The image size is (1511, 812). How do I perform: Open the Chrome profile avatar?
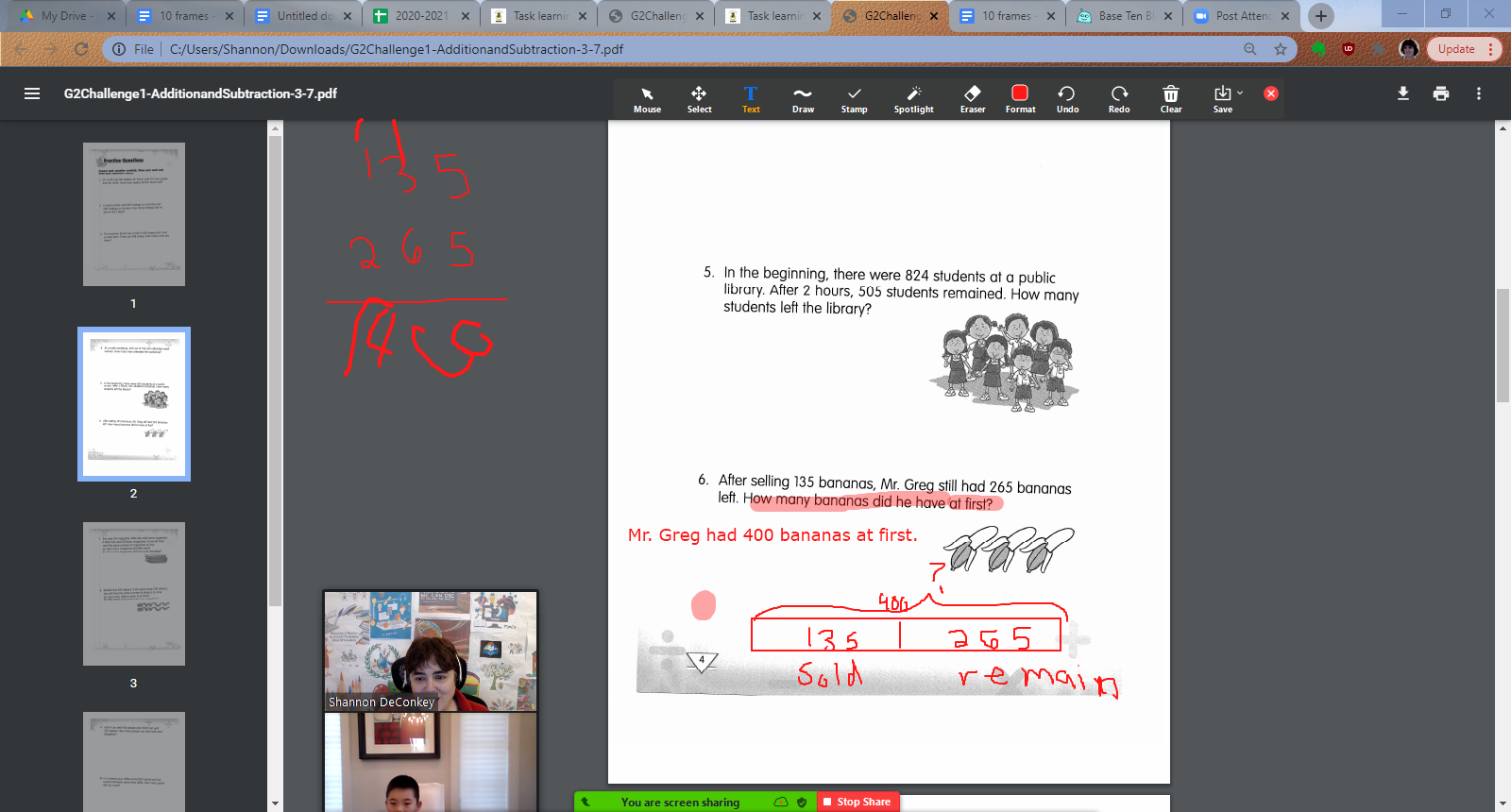pos(1409,49)
